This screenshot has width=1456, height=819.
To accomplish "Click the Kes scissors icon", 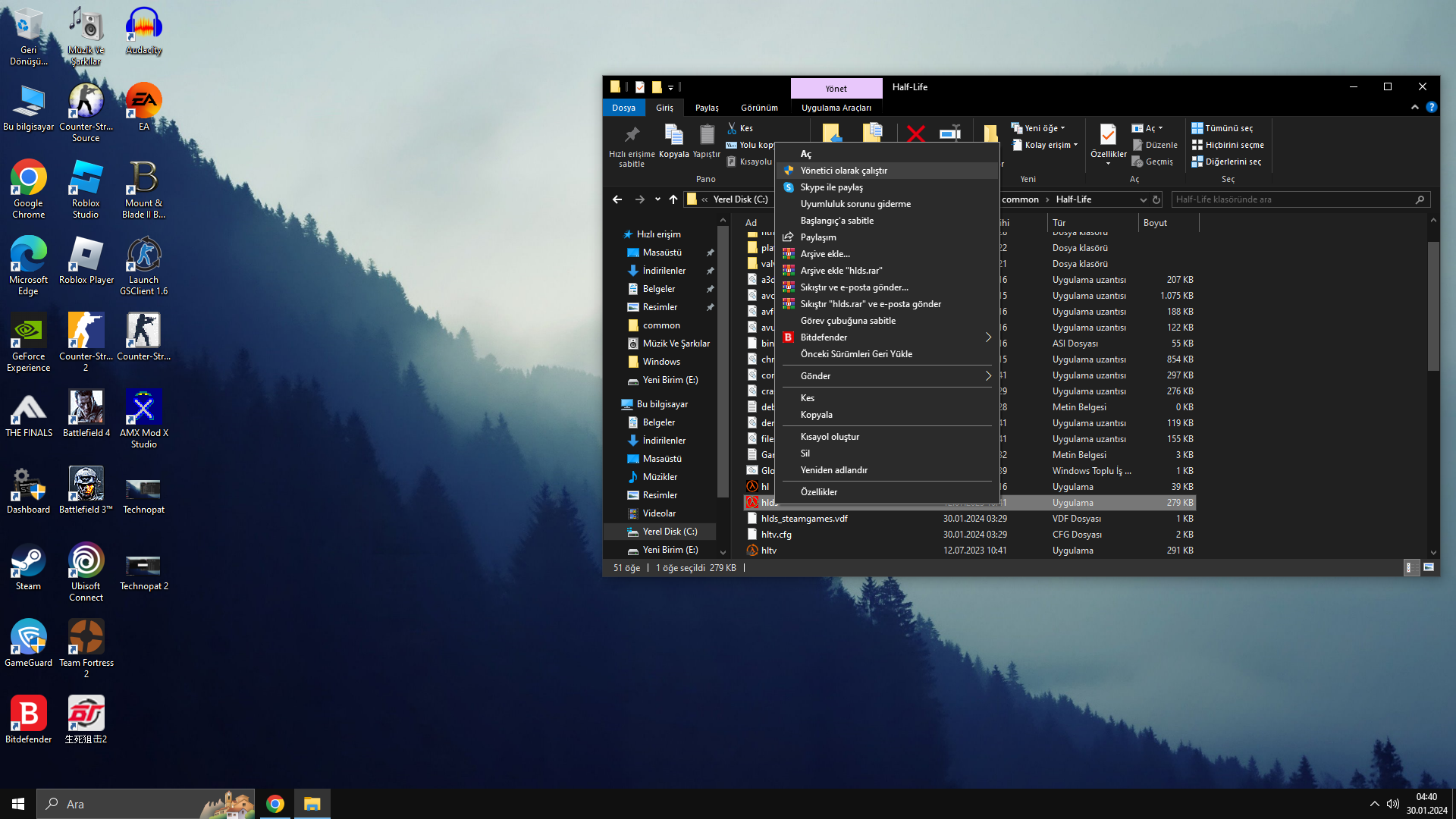I will tap(733, 128).
